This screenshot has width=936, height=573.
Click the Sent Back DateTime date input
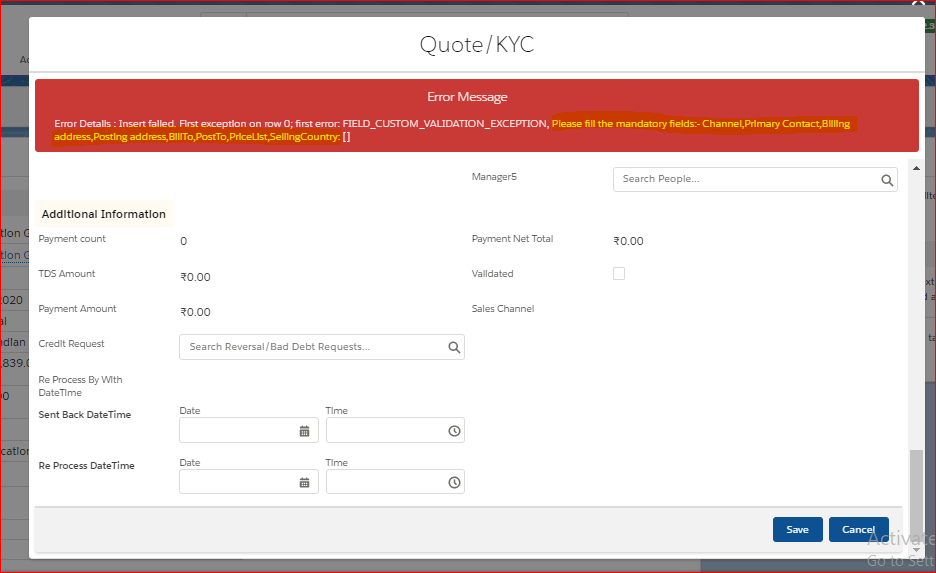coord(249,430)
